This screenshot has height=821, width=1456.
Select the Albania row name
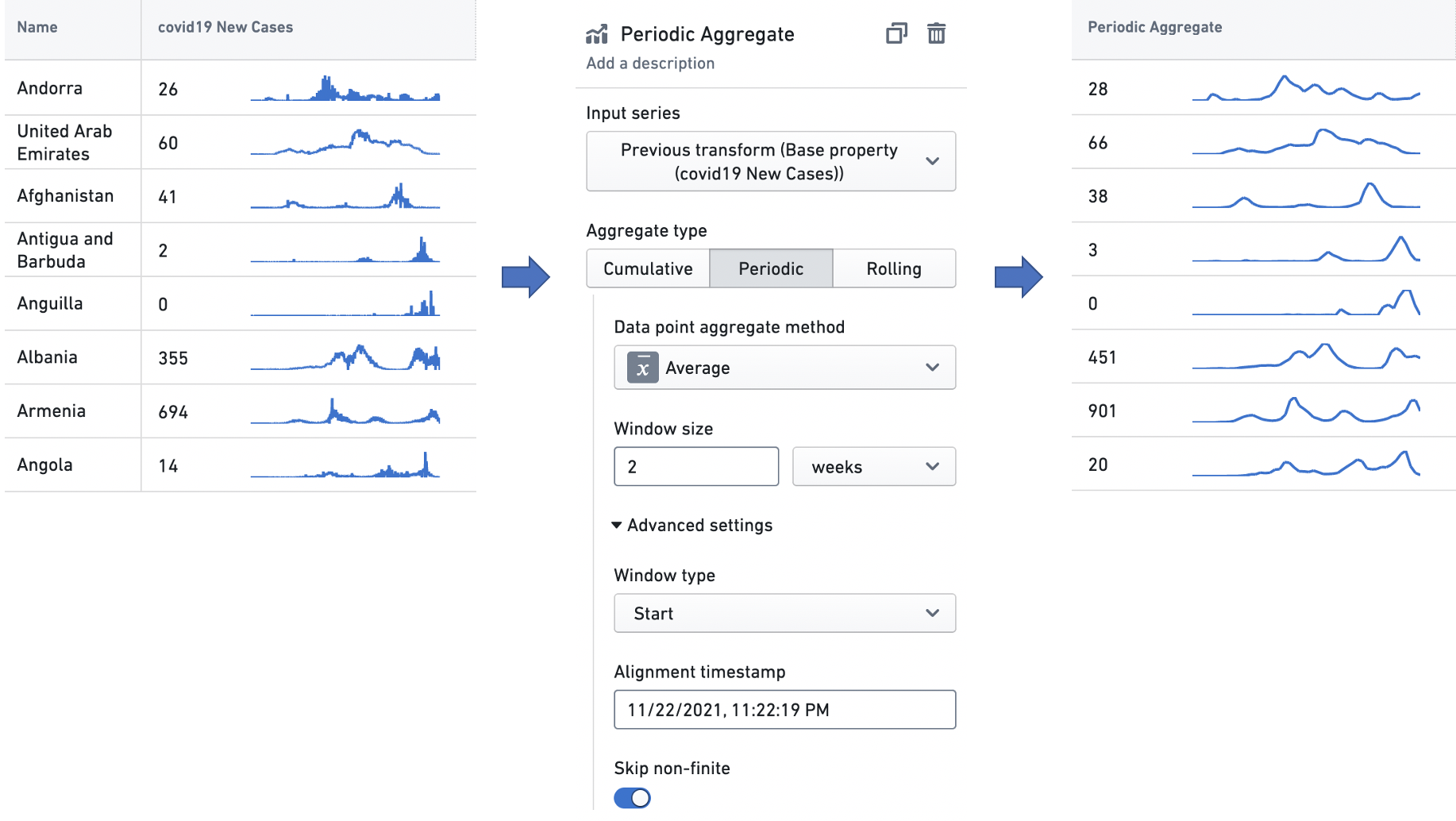pyautogui.click(x=47, y=357)
